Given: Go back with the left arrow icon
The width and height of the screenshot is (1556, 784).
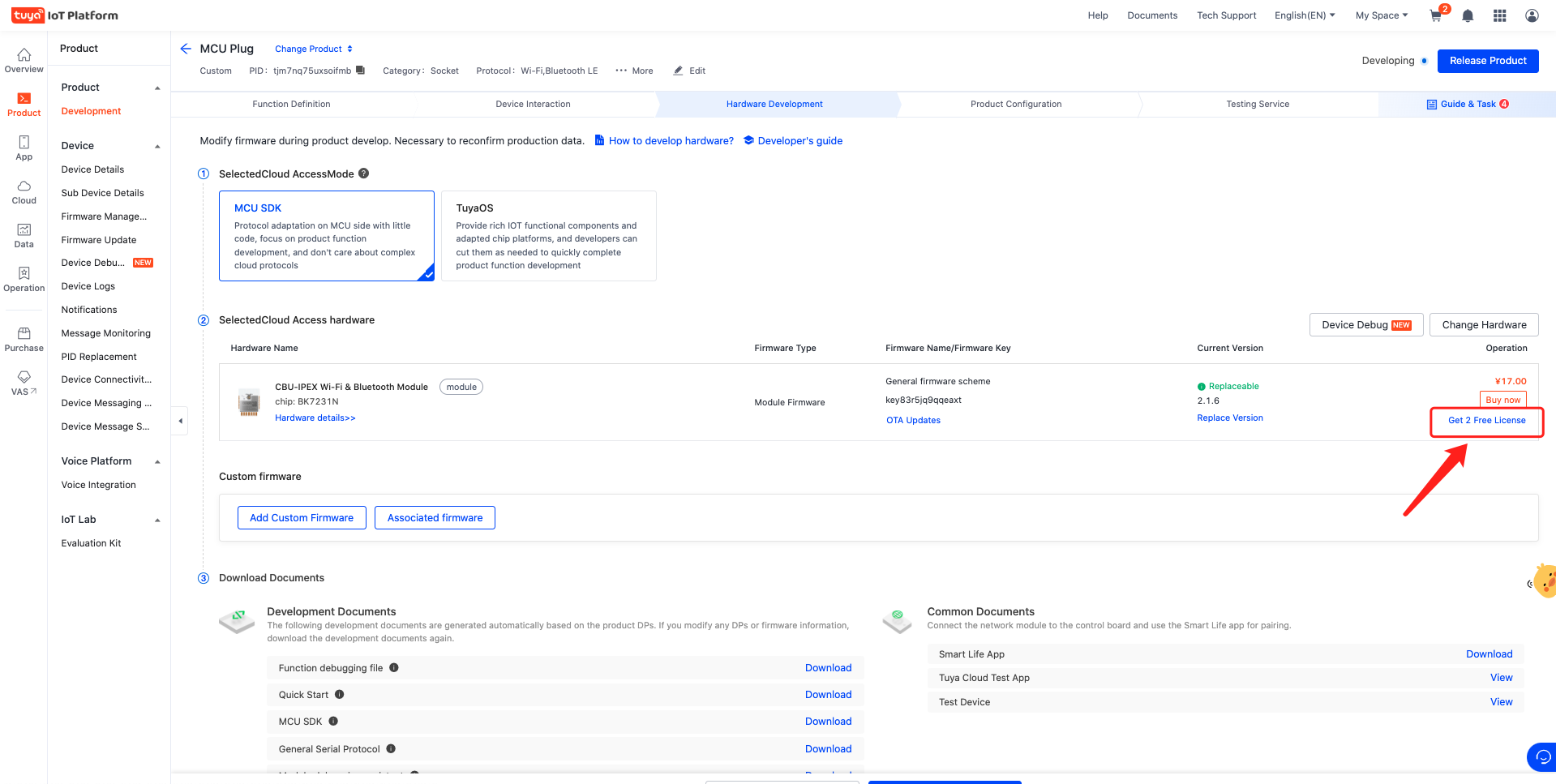Looking at the screenshot, I should point(186,49).
